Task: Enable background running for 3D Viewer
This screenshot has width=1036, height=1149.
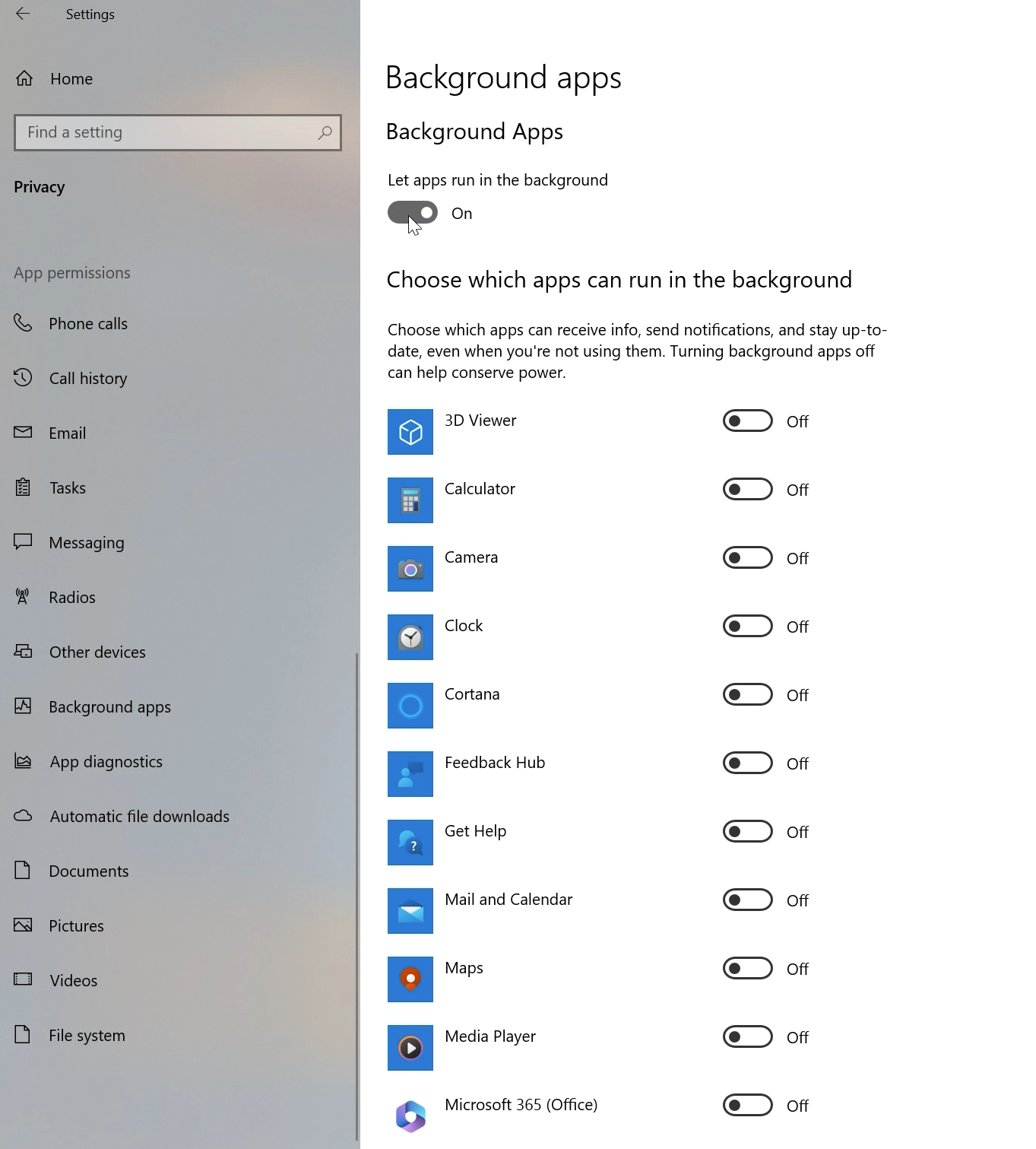Action: 748,421
